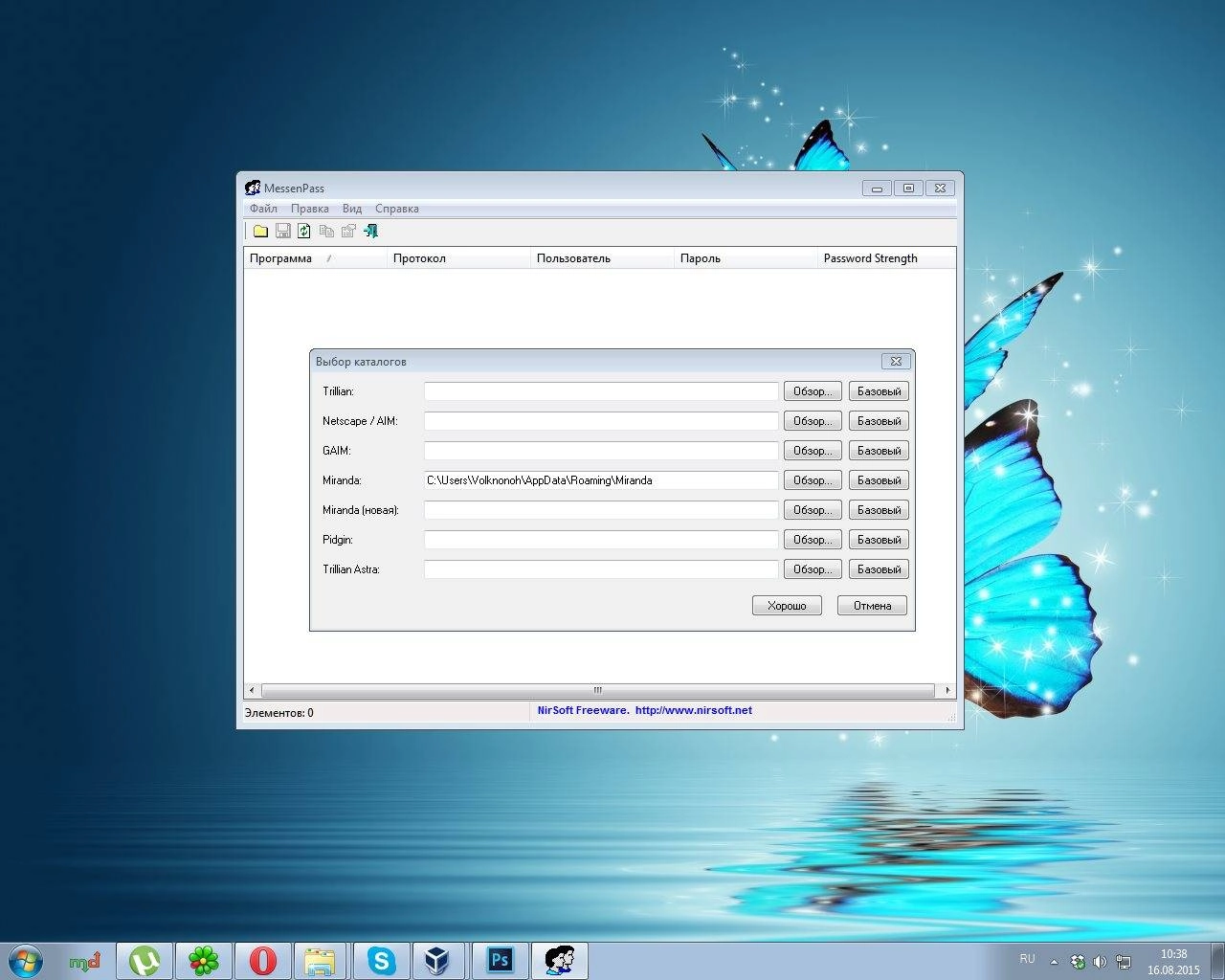Click the RU language indicator
The height and width of the screenshot is (980, 1225).
(1027, 958)
